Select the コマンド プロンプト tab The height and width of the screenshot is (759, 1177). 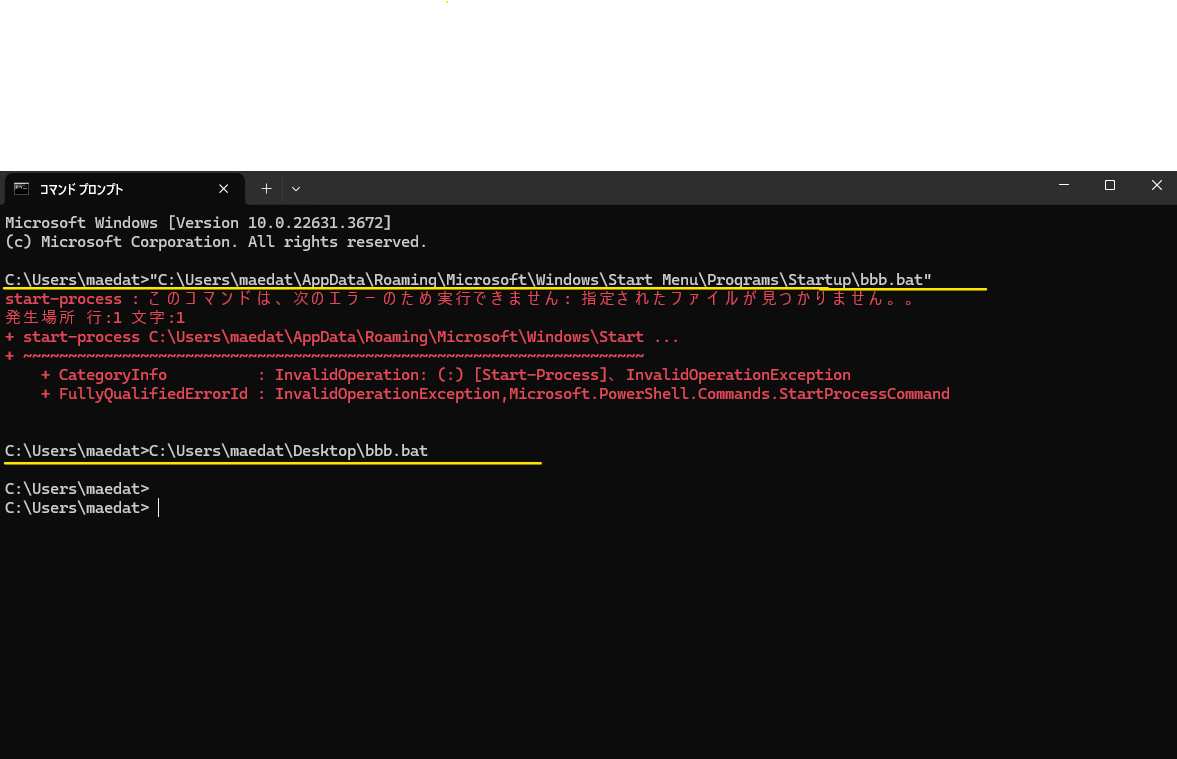tap(110, 189)
